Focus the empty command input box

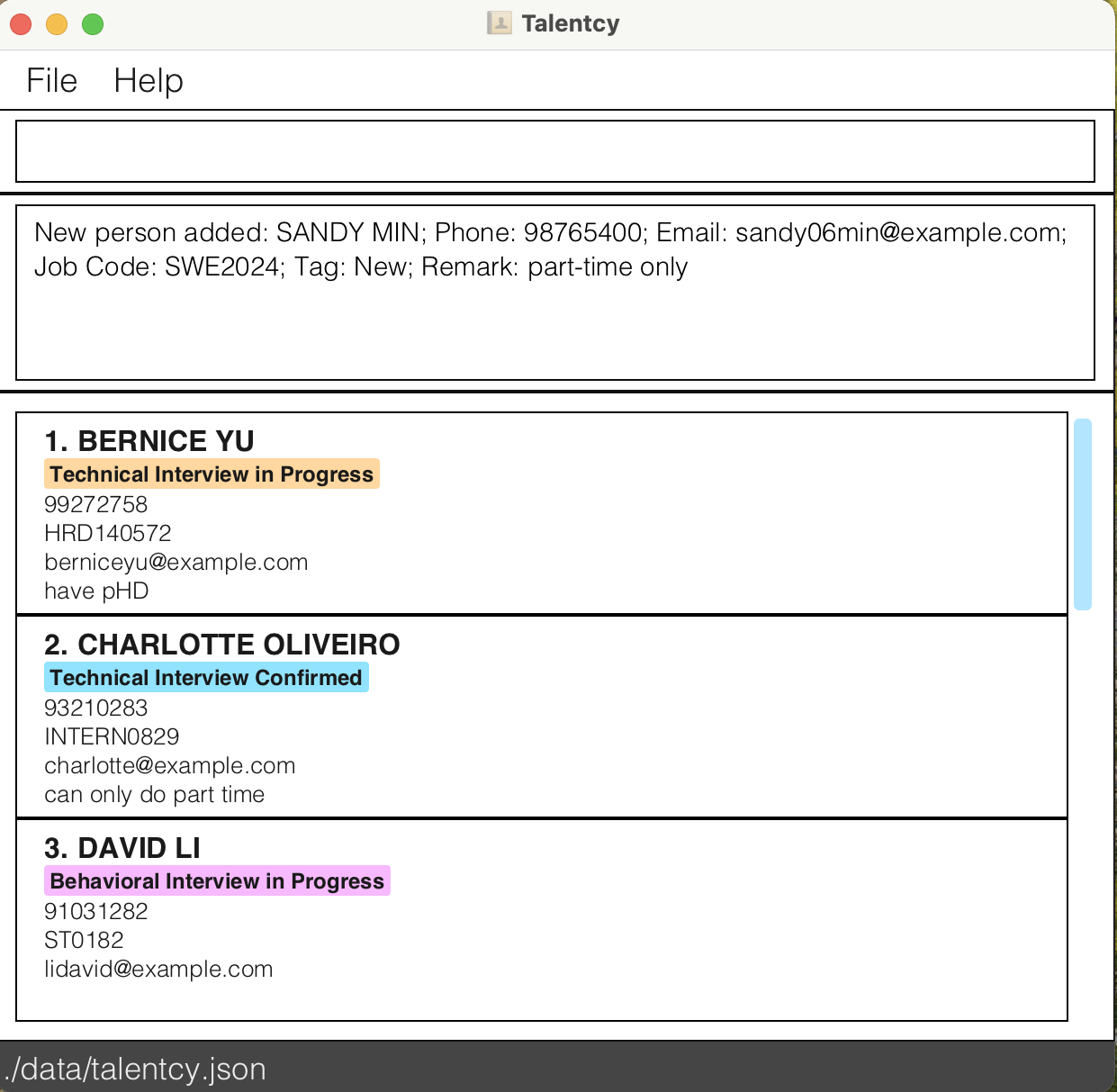(x=555, y=151)
